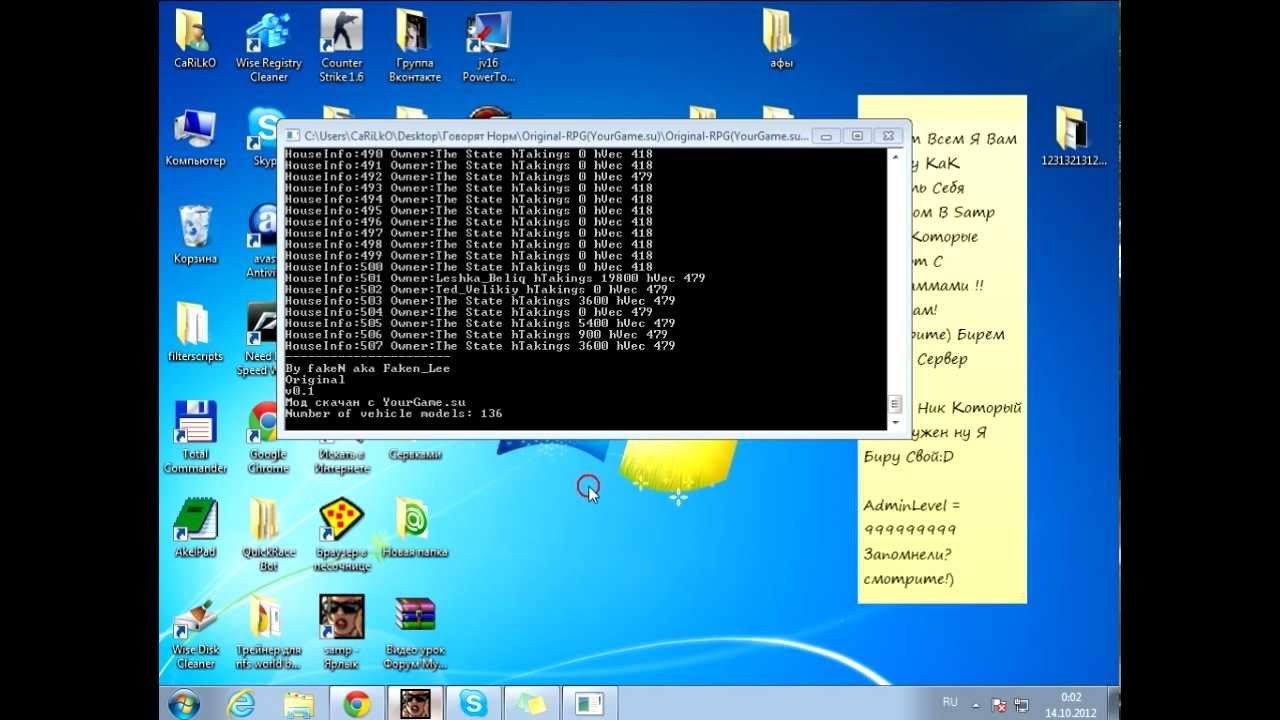Launch Браузер в песочнице shortcut
Image resolution: width=1280 pixels, height=720 pixels.
(341, 535)
